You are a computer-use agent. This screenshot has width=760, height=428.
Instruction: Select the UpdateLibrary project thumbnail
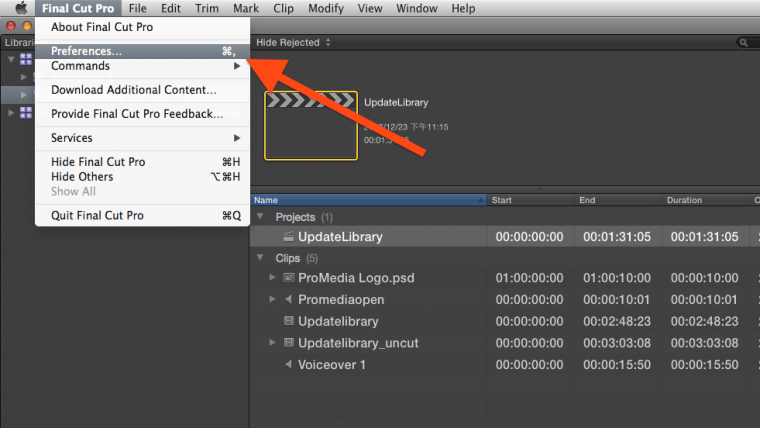coord(311,126)
